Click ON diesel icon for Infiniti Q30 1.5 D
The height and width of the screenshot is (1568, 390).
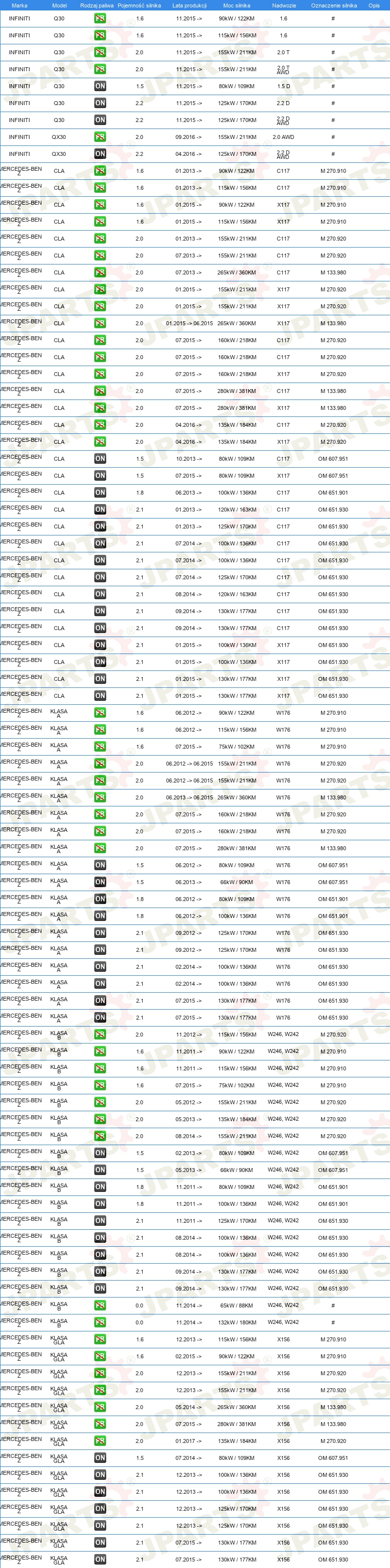point(100,87)
